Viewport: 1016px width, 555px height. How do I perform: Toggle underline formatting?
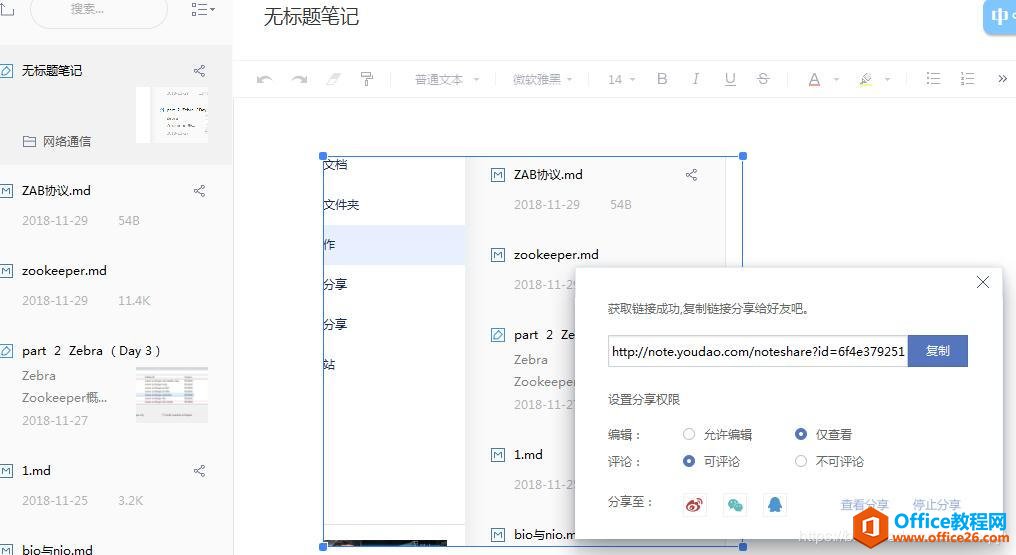click(x=730, y=79)
